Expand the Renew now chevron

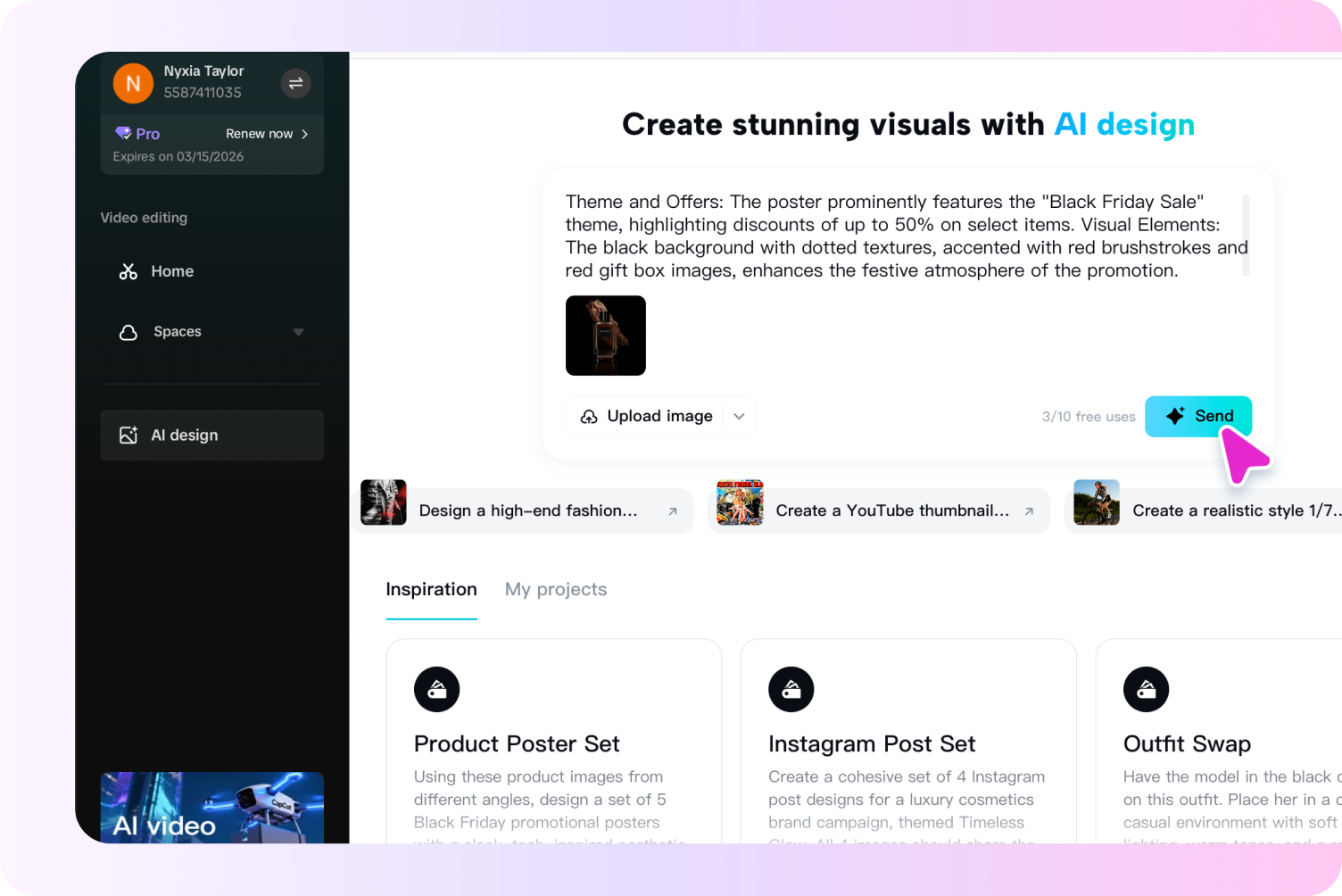point(304,133)
